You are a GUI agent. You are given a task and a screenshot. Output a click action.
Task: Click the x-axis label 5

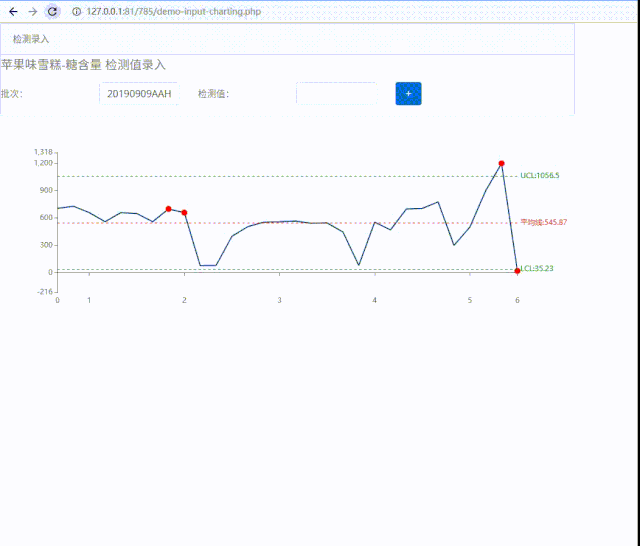470,300
